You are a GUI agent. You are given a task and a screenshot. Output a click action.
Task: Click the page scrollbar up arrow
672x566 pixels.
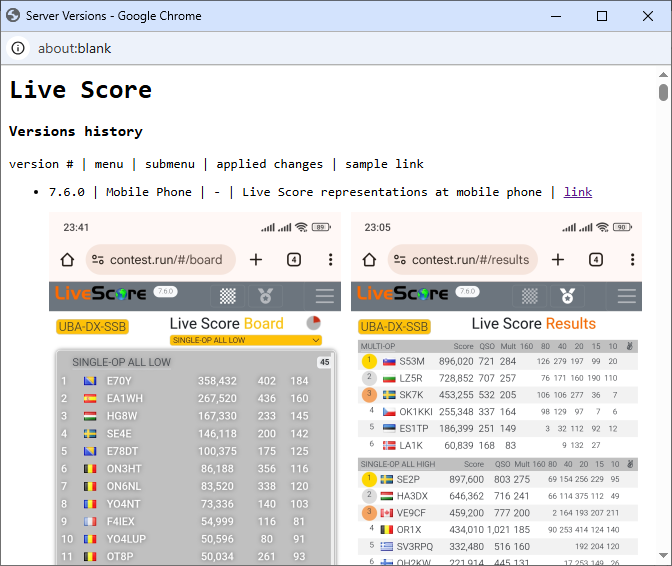pyautogui.click(x=663, y=75)
